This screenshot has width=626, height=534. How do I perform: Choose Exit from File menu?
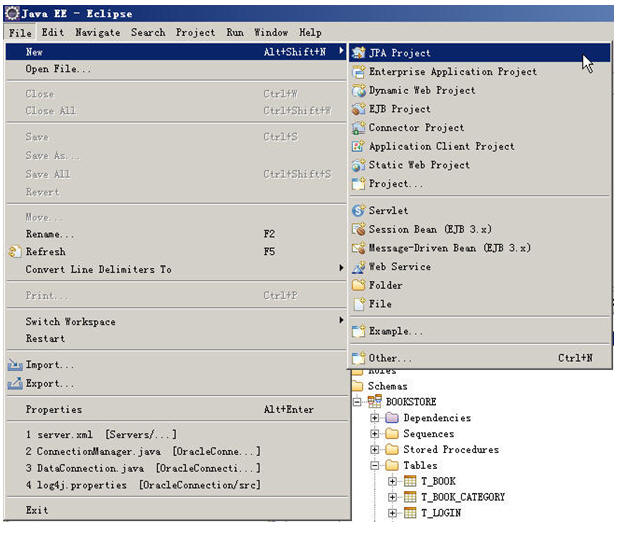37,510
